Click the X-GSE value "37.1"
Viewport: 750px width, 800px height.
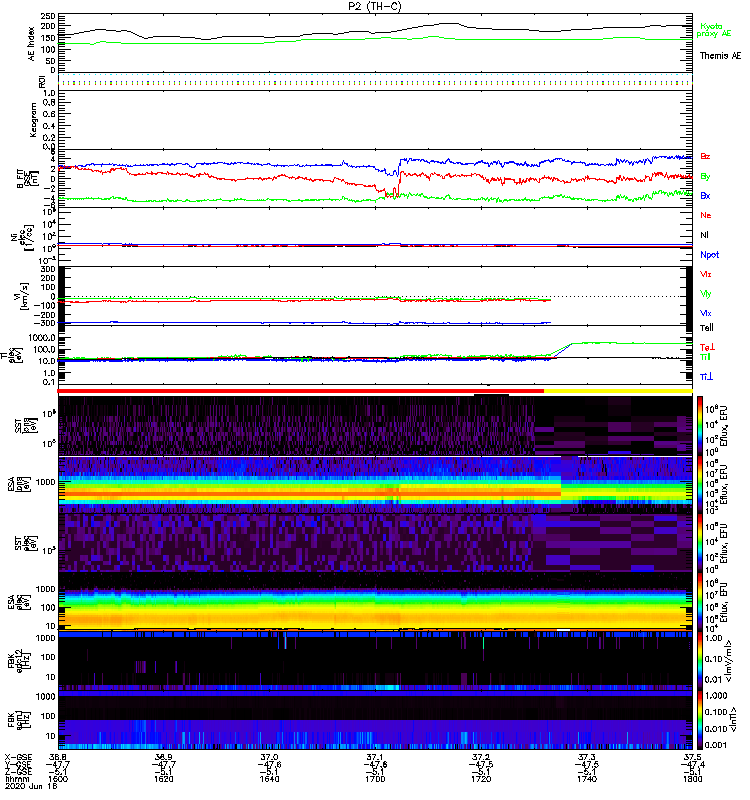(375, 757)
